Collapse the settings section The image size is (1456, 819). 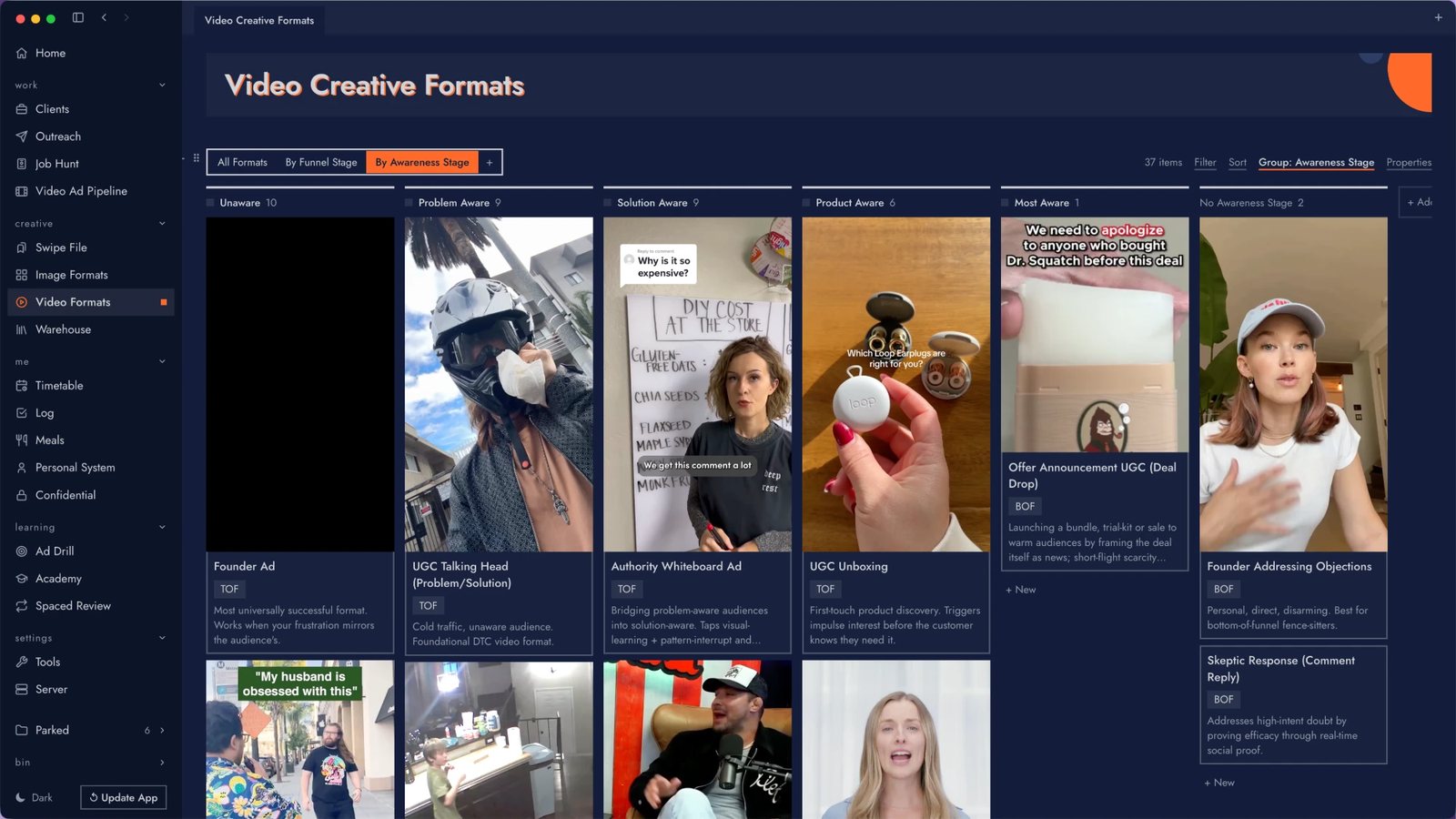[163, 639]
